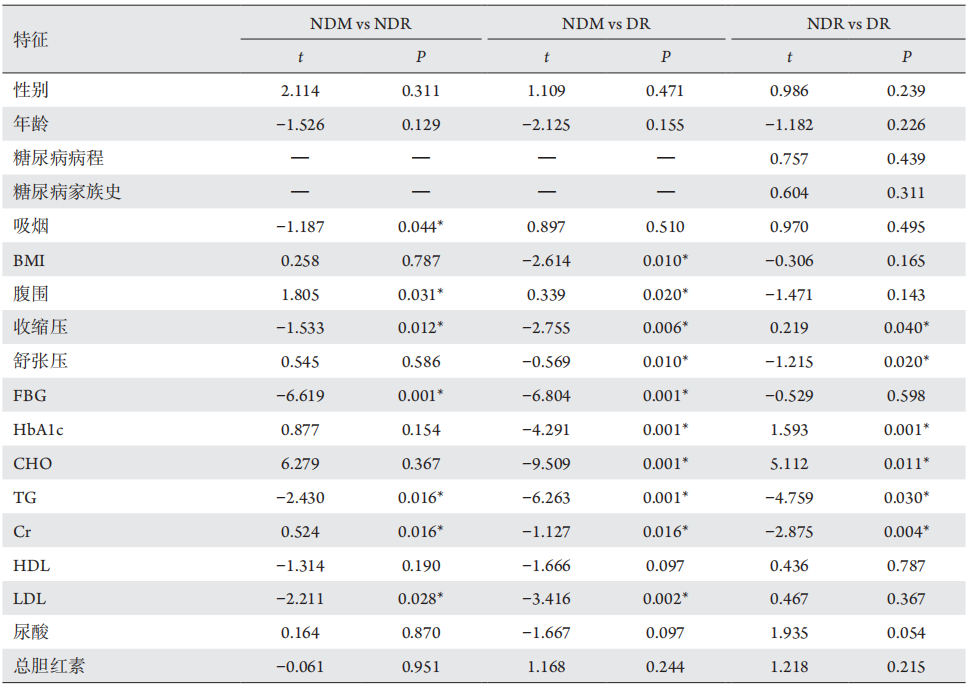Click the 糖尿病家族史 row label
The image size is (975, 695).
[67, 192]
